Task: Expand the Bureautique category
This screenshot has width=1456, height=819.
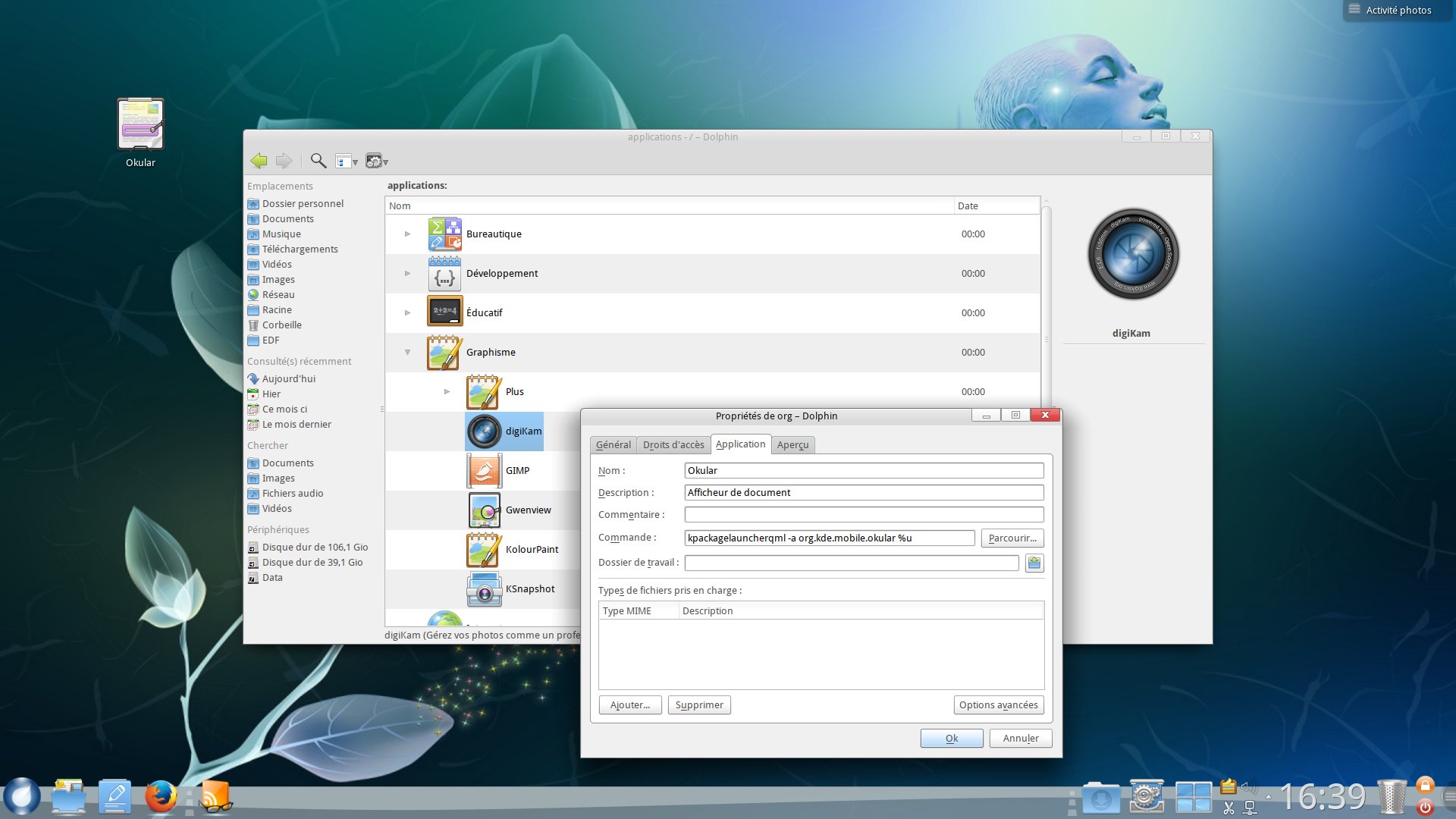Action: coord(407,234)
